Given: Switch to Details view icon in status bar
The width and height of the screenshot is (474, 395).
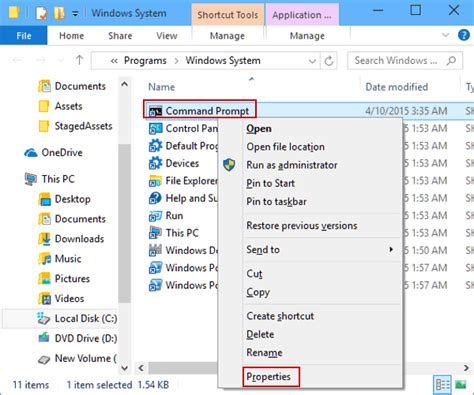Looking at the screenshot, I should pos(443,385).
